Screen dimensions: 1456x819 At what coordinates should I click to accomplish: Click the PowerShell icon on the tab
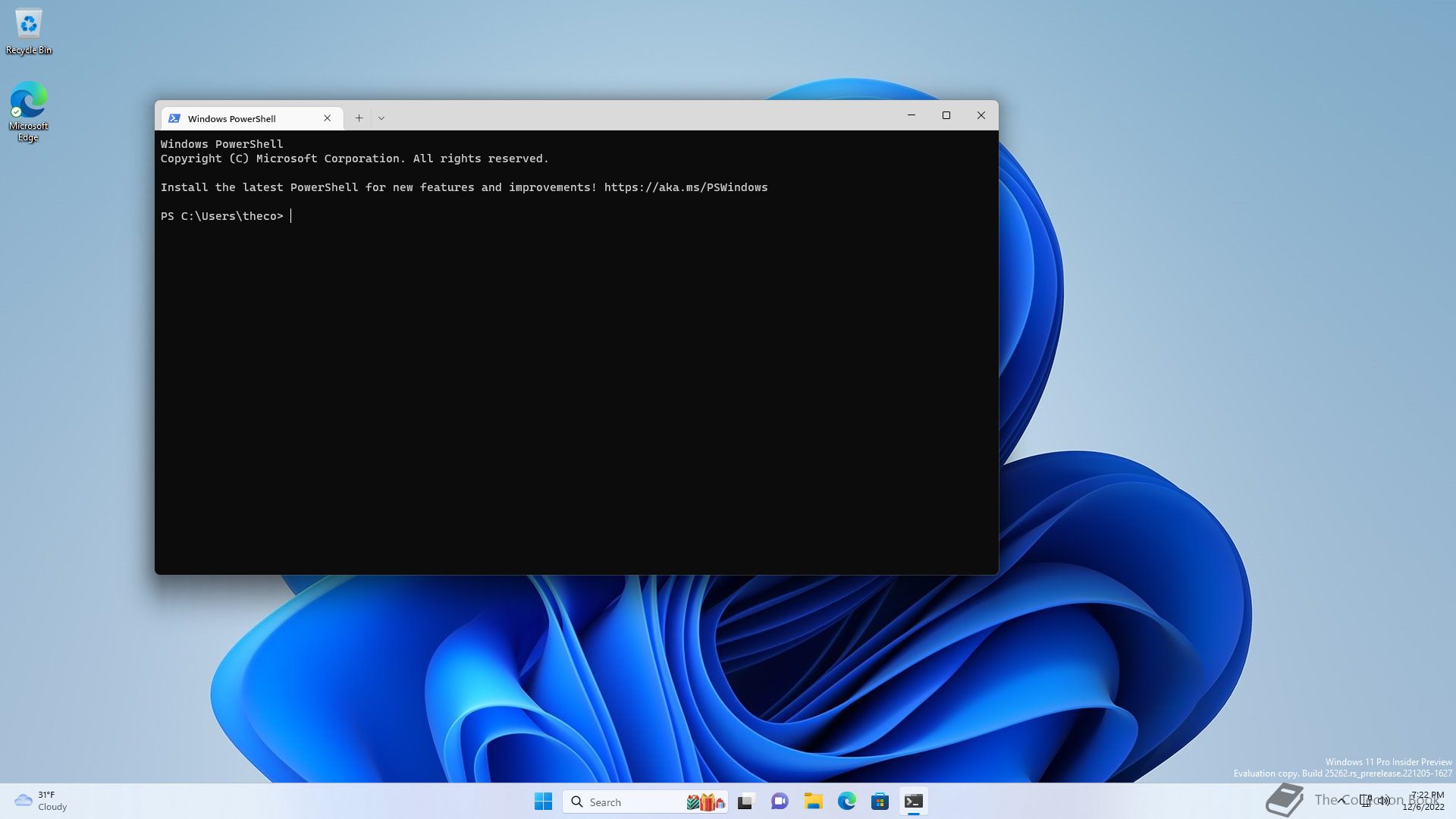pyautogui.click(x=174, y=118)
